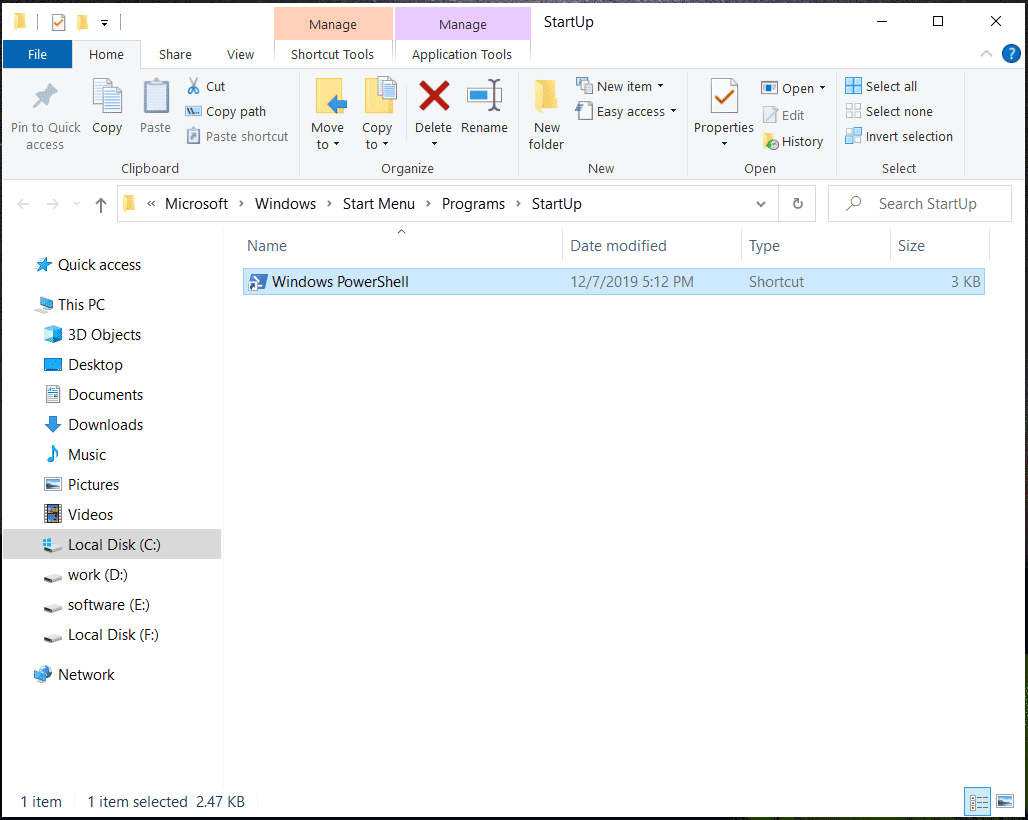1028x820 pixels.
Task: Click Programs in the breadcrumb path
Action: pyautogui.click(x=473, y=204)
